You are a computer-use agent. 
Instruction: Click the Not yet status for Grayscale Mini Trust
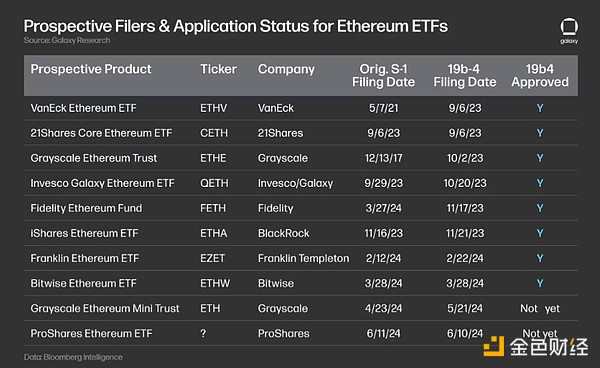(540, 309)
